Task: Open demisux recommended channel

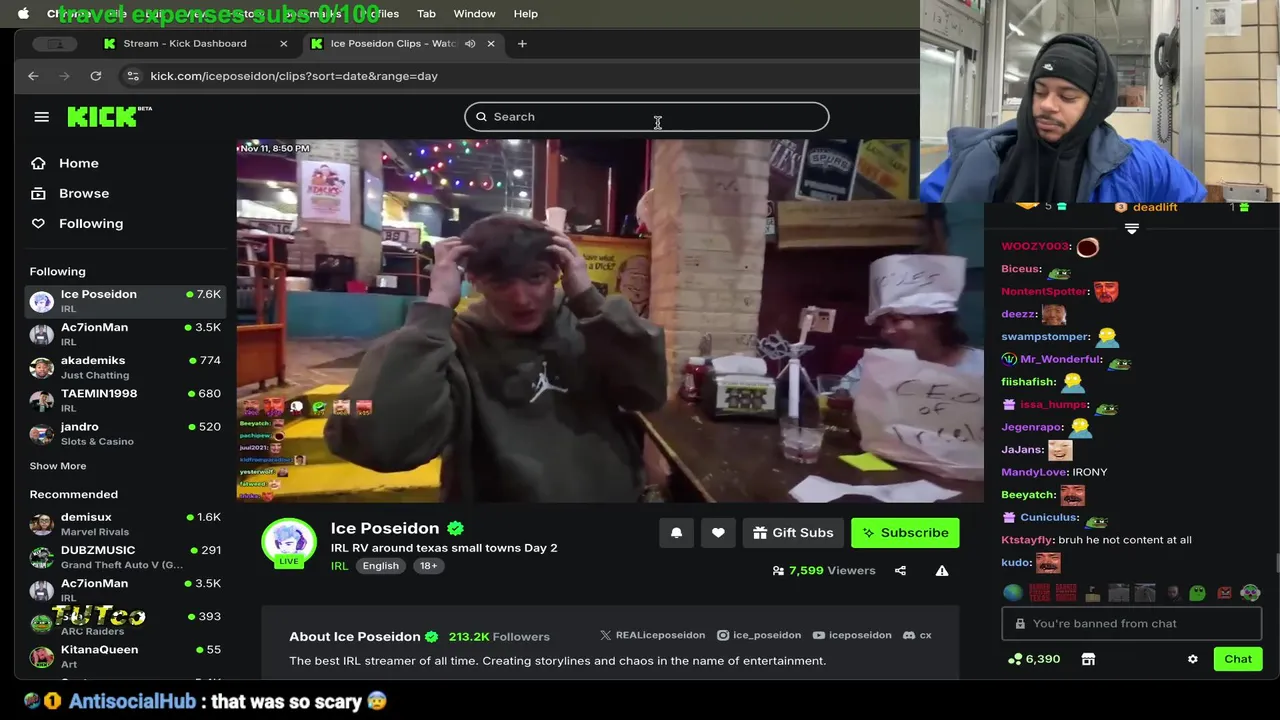Action: (x=125, y=523)
